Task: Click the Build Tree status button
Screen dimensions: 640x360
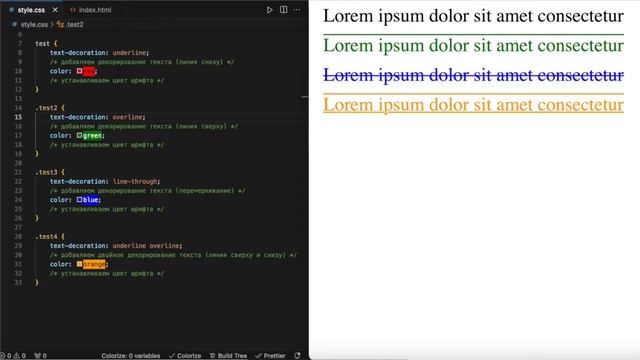Action: click(x=228, y=356)
